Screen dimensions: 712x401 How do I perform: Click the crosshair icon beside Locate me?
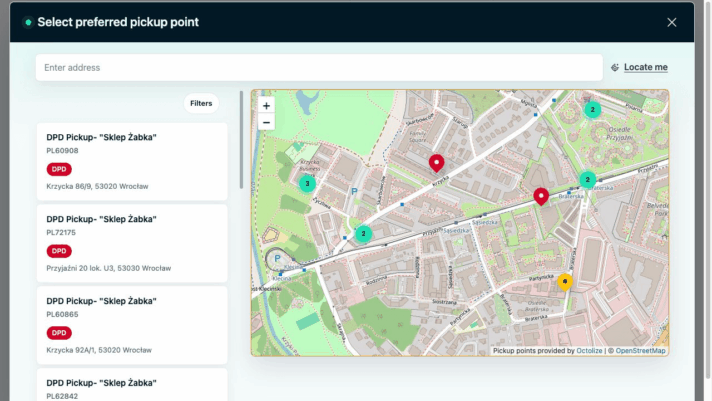pos(615,68)
